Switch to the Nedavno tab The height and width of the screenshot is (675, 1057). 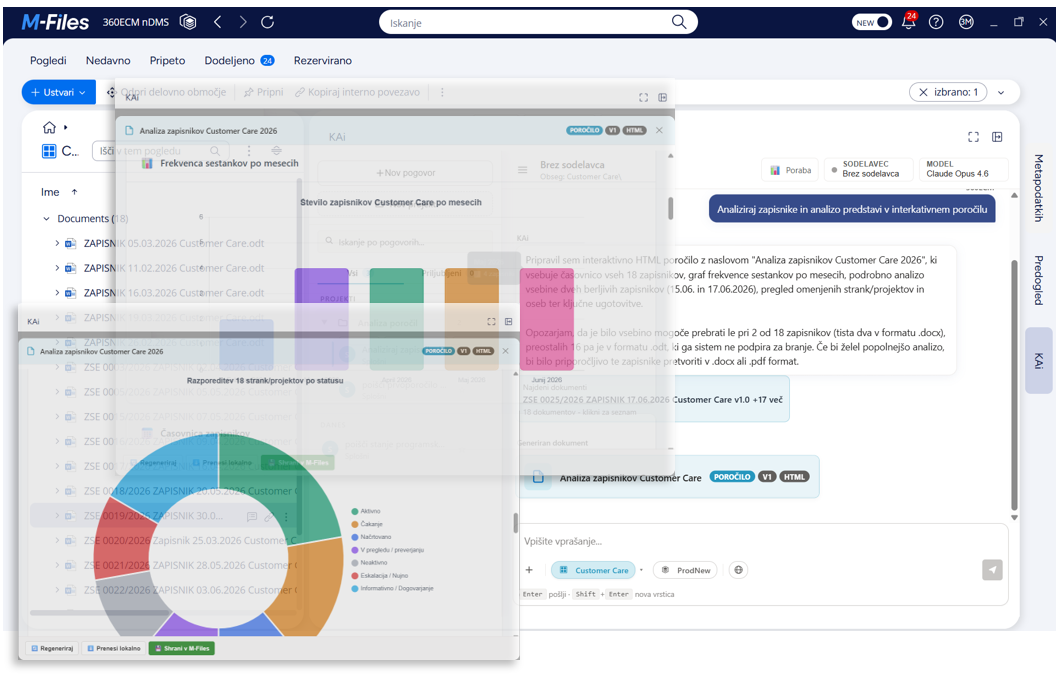point(108,61)
